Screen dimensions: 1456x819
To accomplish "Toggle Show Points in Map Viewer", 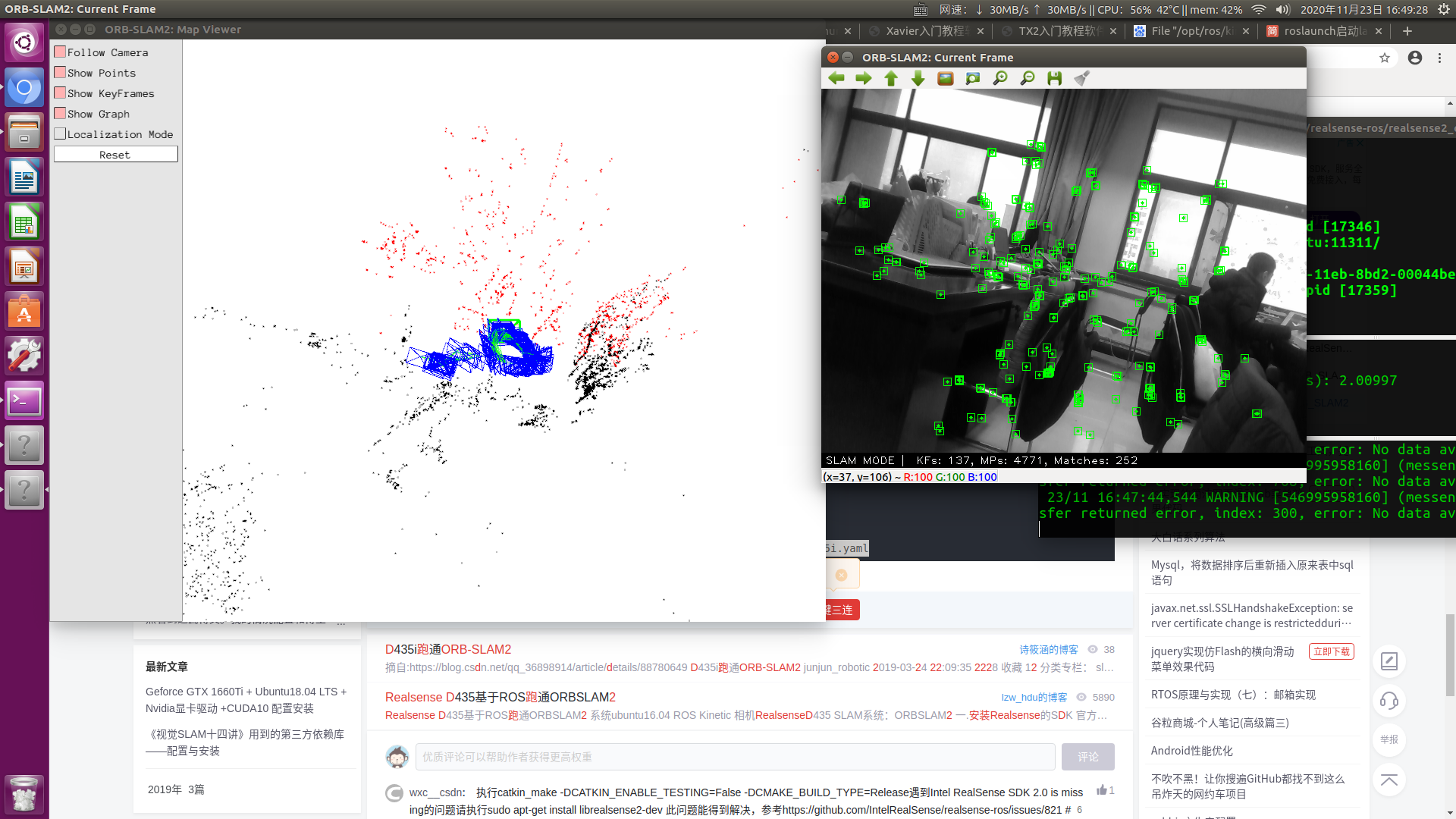I will 60,72.
